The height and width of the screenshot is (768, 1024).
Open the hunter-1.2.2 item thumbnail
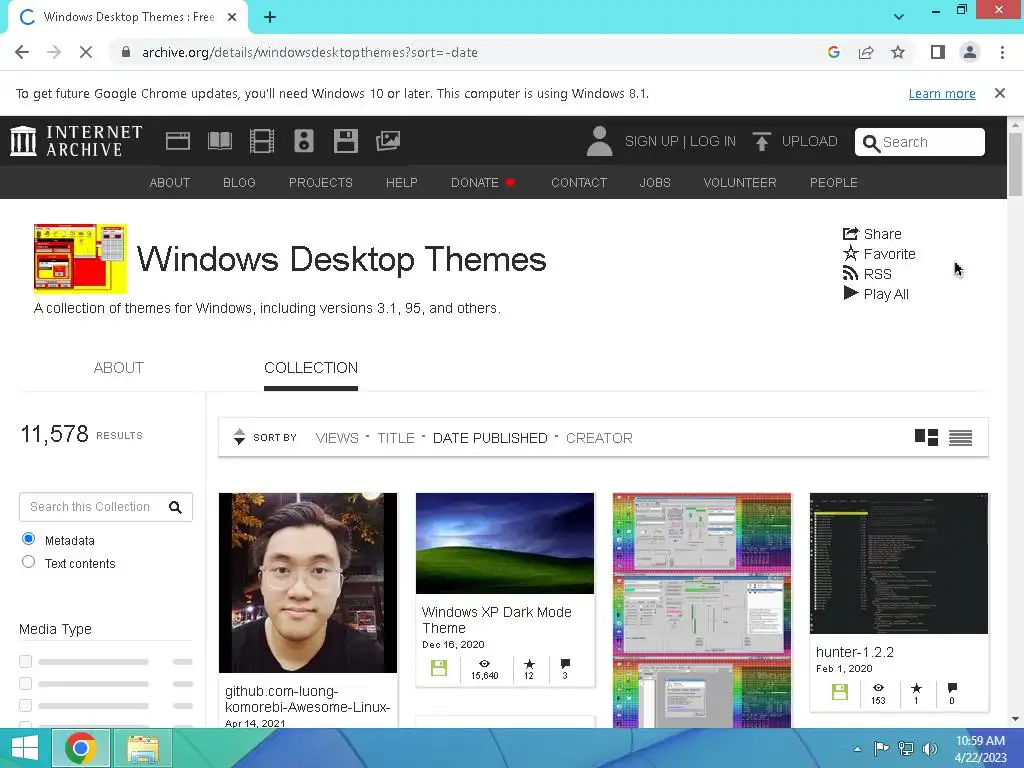[x=899, y=563]
